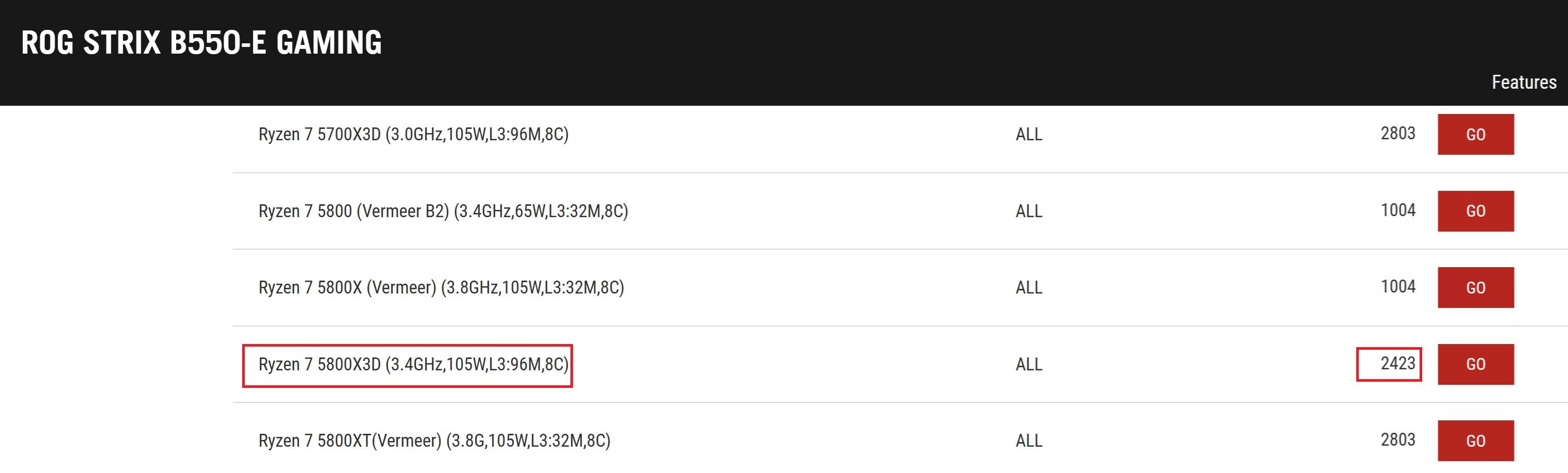Screen dimensions: 1568x473
Task: Click GO button for Ryzen 7 5700X3D
Action: coord(1475,134)
